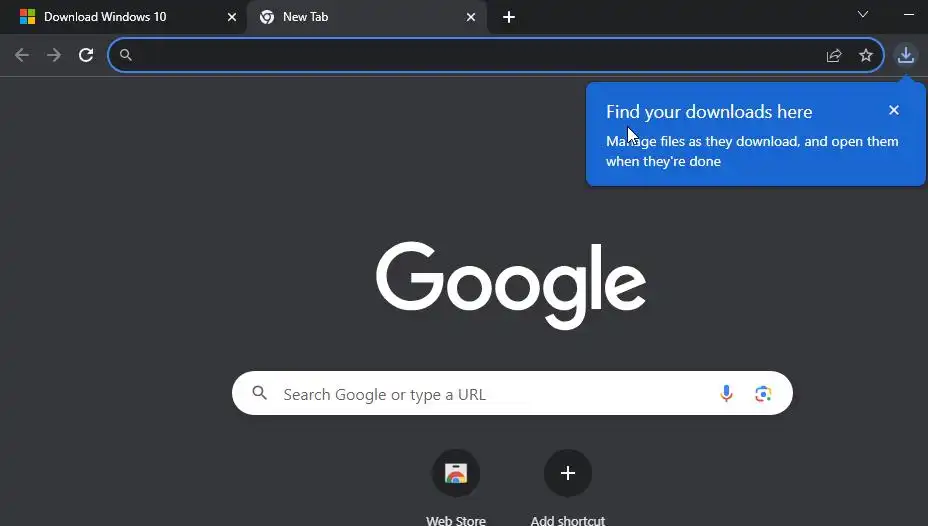Click the 'Web Store' label

pyautogui.click(x=456, y=520)
